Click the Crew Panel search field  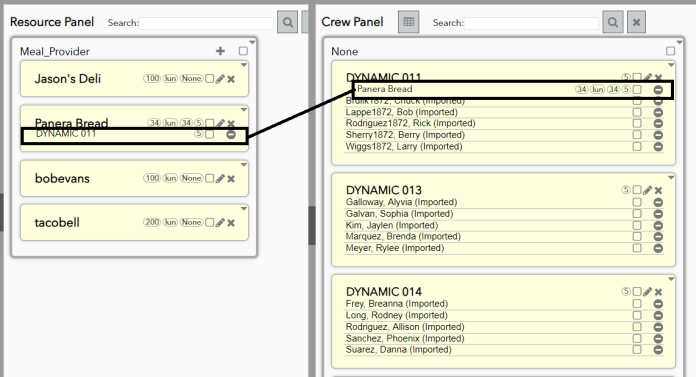531,23
